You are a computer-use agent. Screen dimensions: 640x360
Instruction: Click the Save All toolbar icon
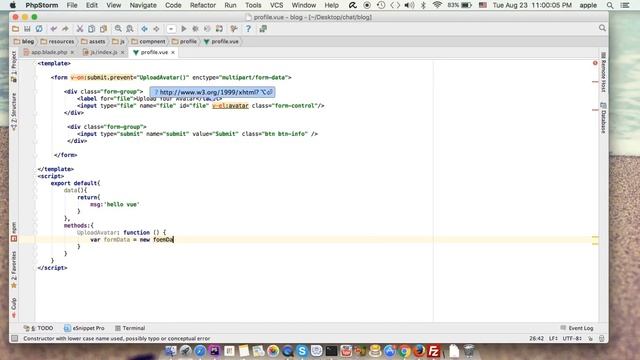pos(27,29)
